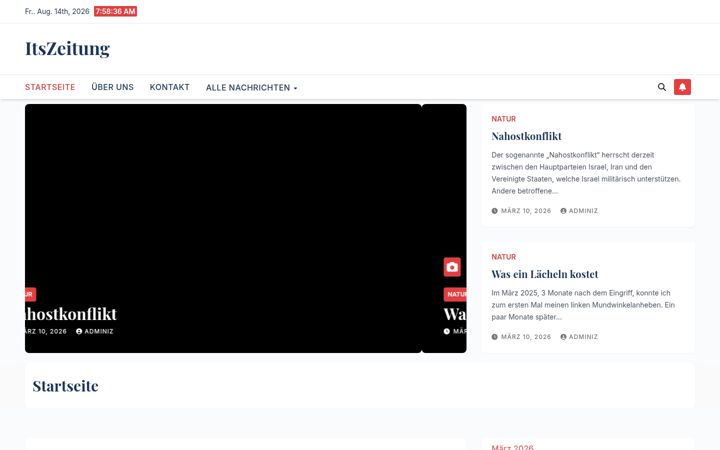The image size is (720, 450).
Task: Click März 10, 2026 date in Nahostkonflikt card
Action: tap(526, 211)
